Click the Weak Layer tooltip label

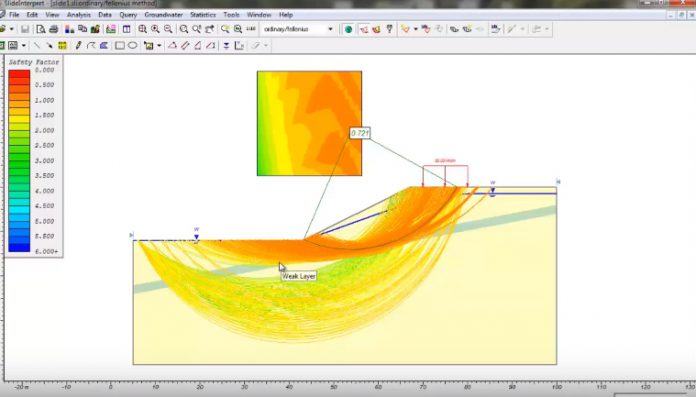[299, 276]
